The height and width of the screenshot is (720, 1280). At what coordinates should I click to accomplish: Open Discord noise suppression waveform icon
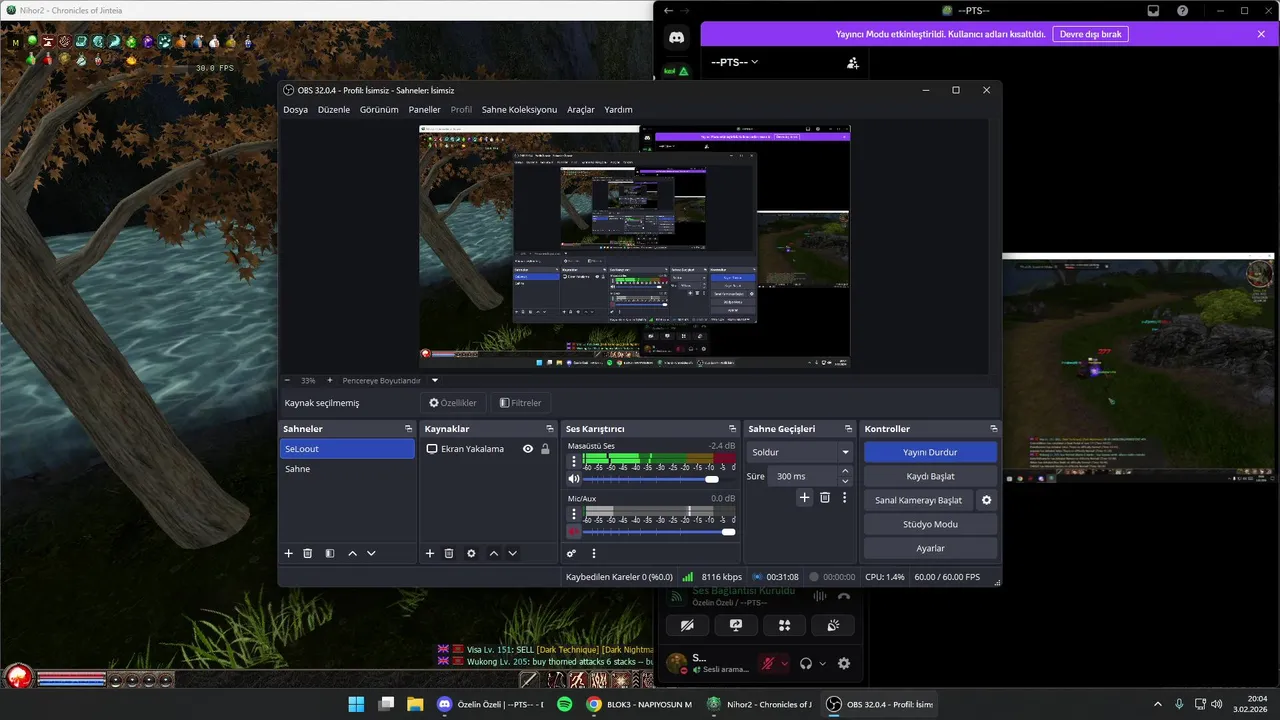[820, 596]
